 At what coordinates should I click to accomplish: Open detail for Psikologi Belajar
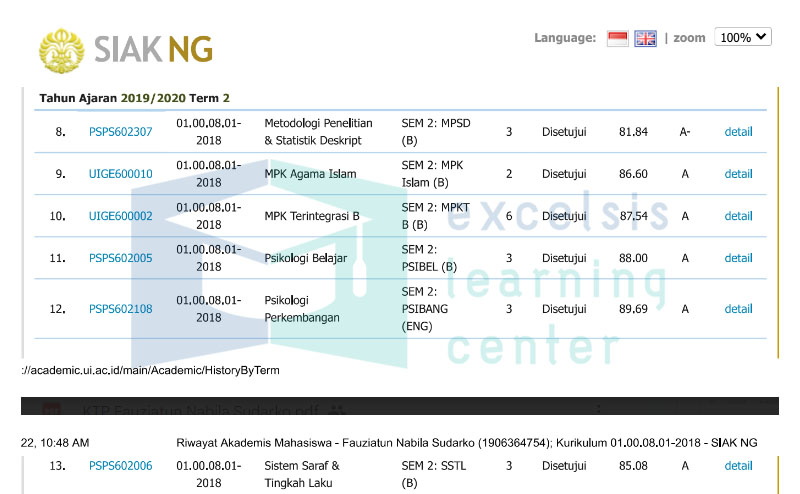pos(738,258)
